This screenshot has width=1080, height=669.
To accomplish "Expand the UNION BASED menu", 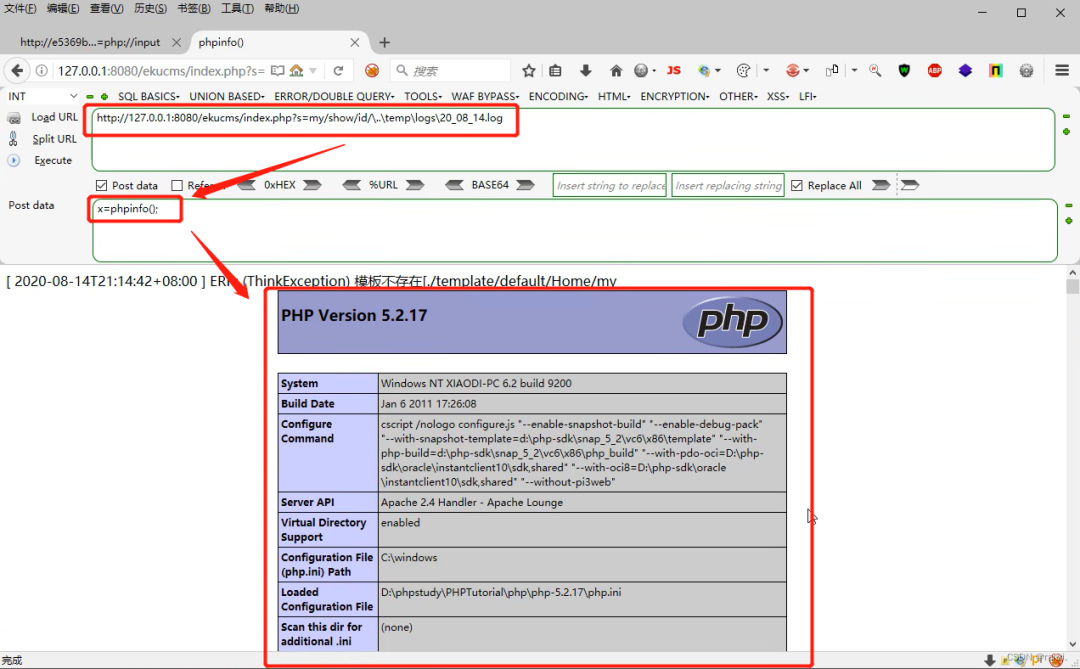I will (x=227, y=96).
